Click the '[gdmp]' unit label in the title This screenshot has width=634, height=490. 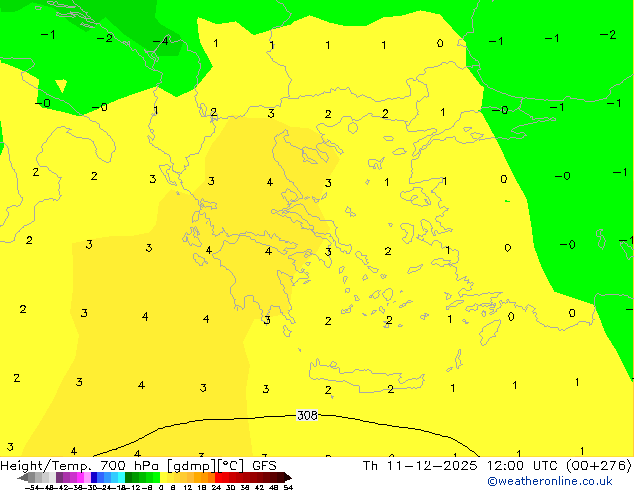click(x=192, y=466)
